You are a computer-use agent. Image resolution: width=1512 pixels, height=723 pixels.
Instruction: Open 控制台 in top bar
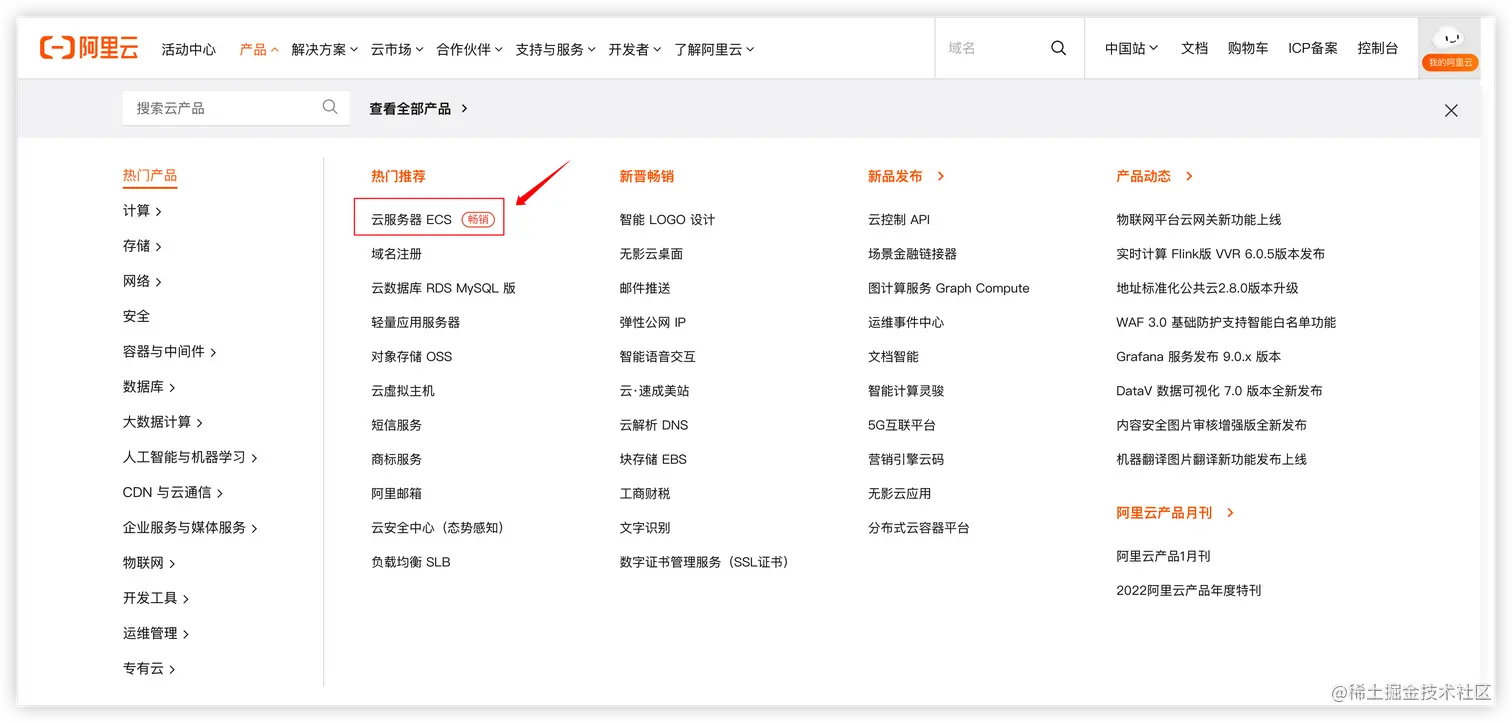(x=1377, y=48)
